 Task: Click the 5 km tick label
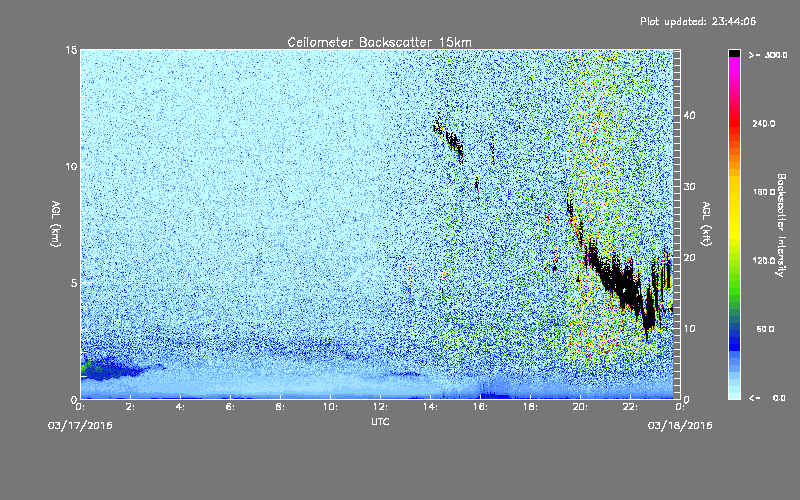[x=73, y=283]
